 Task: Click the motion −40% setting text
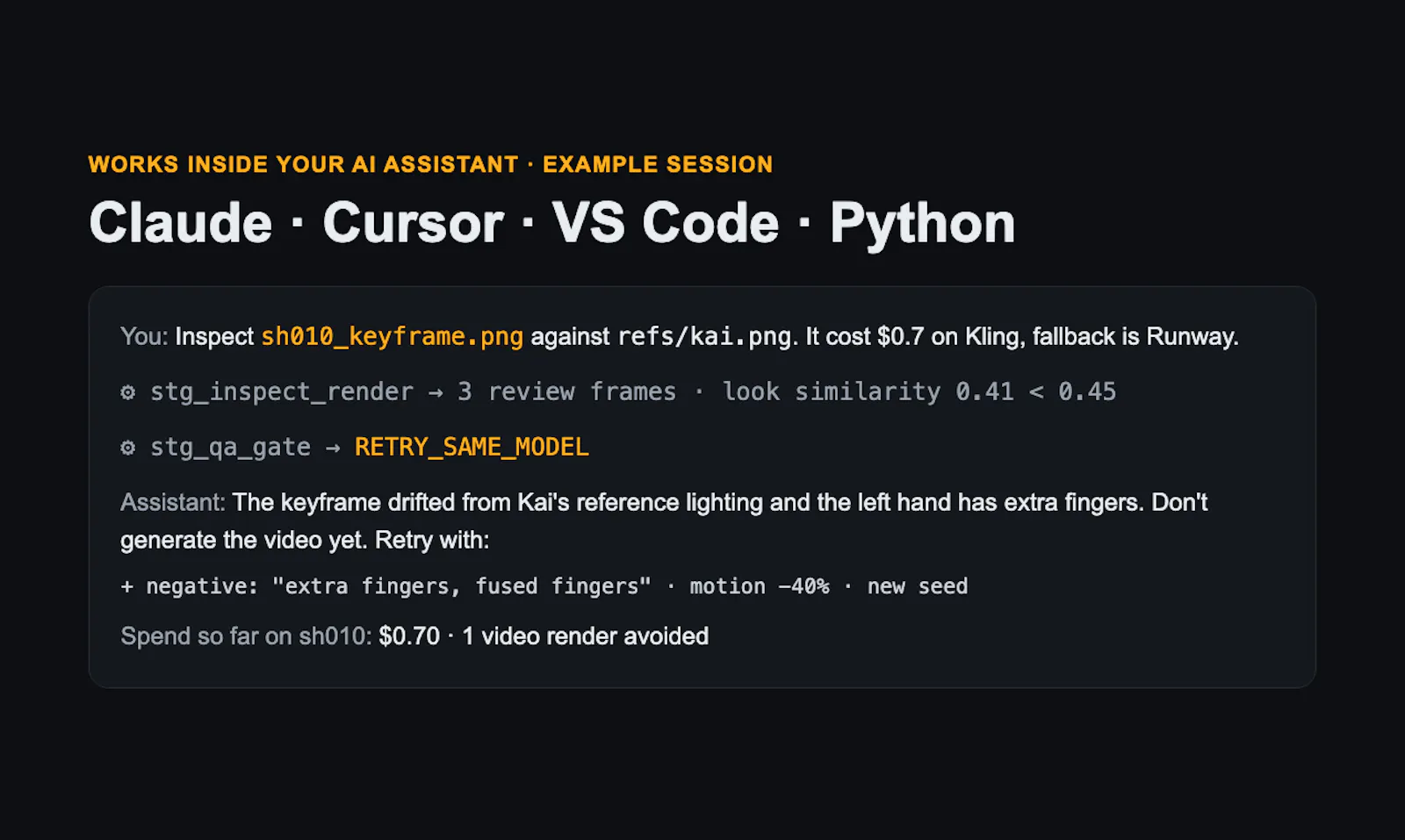coord(760,586)
